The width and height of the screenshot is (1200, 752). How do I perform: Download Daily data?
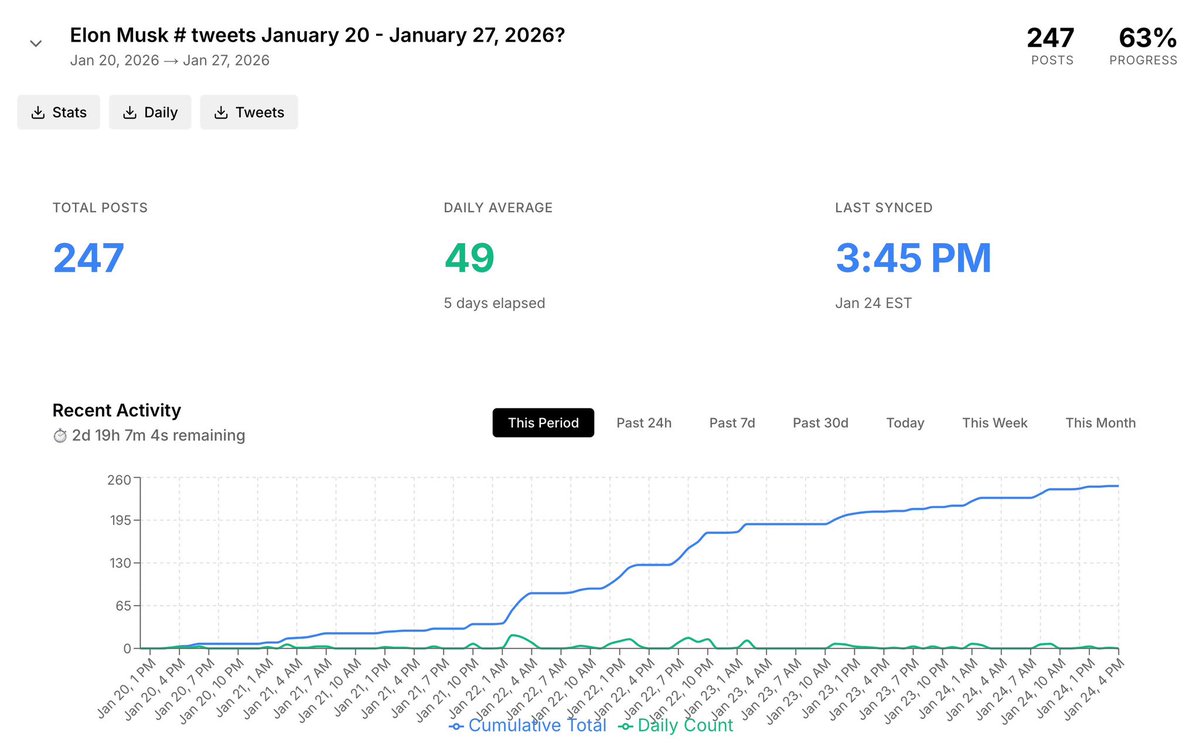click(x=150, y=112)
